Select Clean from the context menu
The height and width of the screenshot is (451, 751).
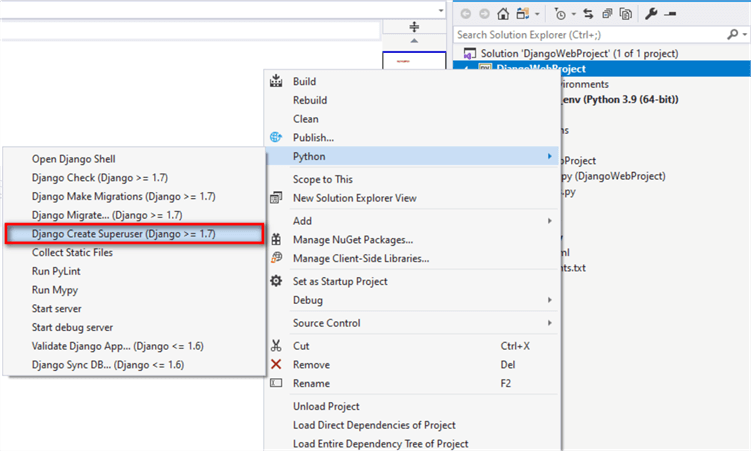[306, 119]
